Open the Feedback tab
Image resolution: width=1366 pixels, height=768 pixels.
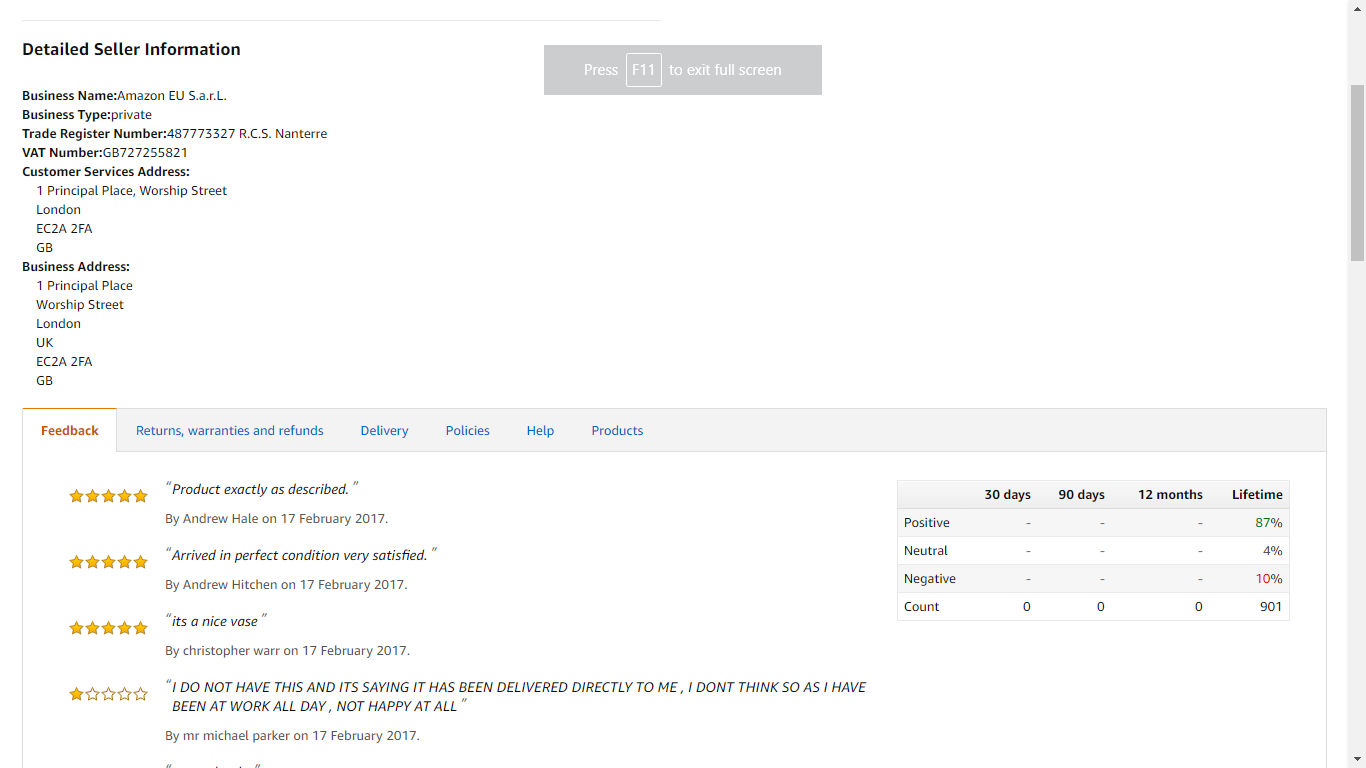70,431
